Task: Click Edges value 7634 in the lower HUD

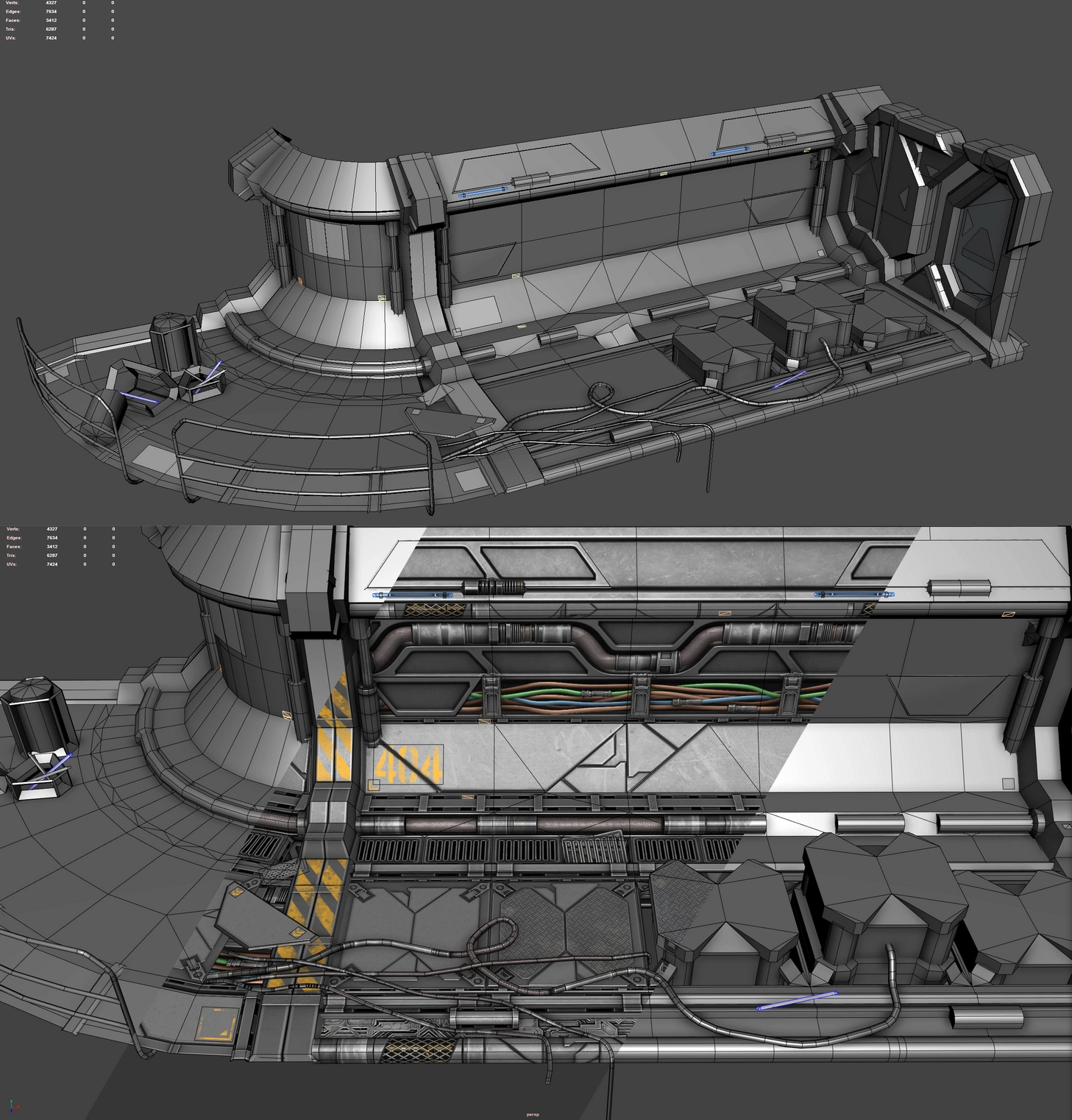Action: pos(52,538)
